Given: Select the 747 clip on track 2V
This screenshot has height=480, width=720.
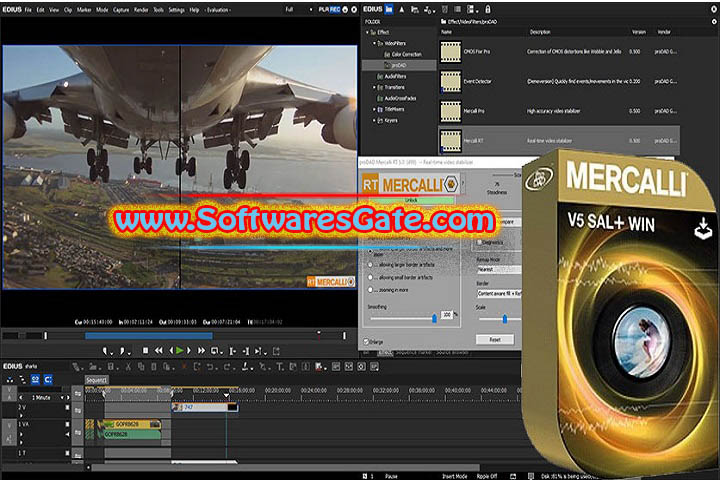Looking at the screenshot, I should 204,407.
